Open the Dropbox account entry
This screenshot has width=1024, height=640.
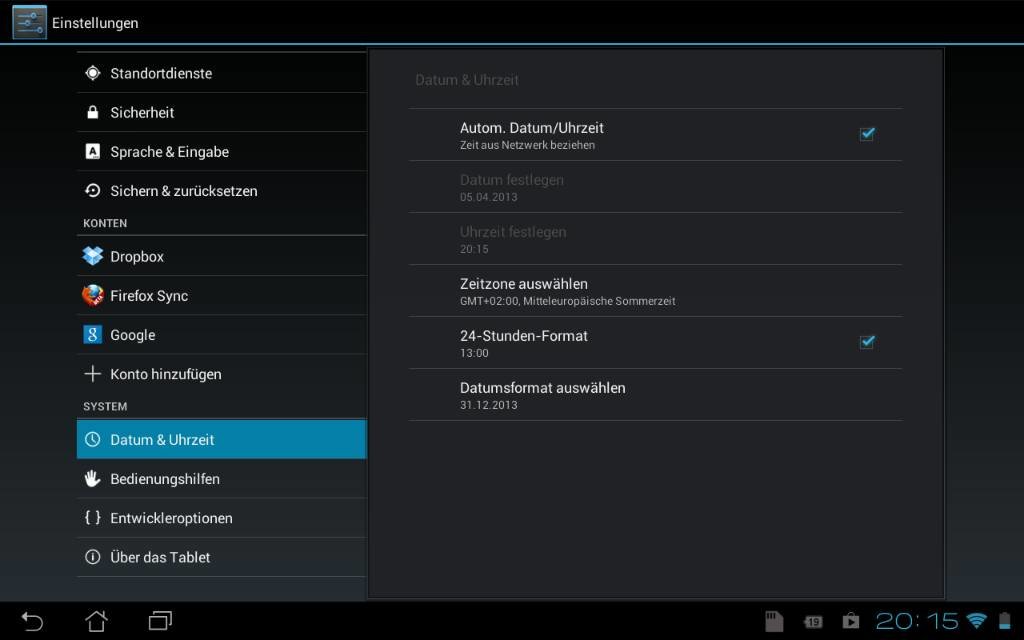pos(221,256)
